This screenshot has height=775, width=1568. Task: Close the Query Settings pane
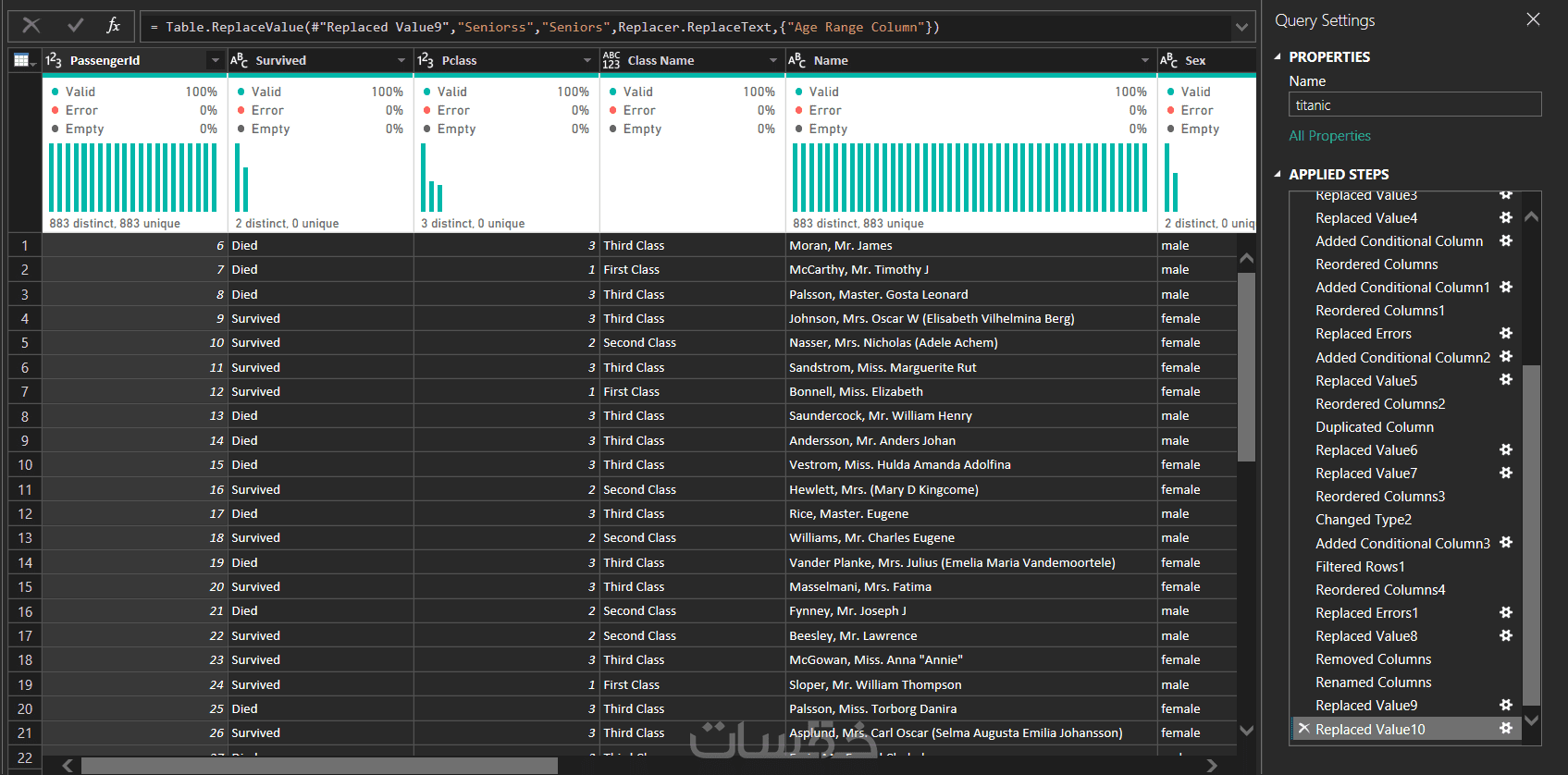pos(1533,19)
